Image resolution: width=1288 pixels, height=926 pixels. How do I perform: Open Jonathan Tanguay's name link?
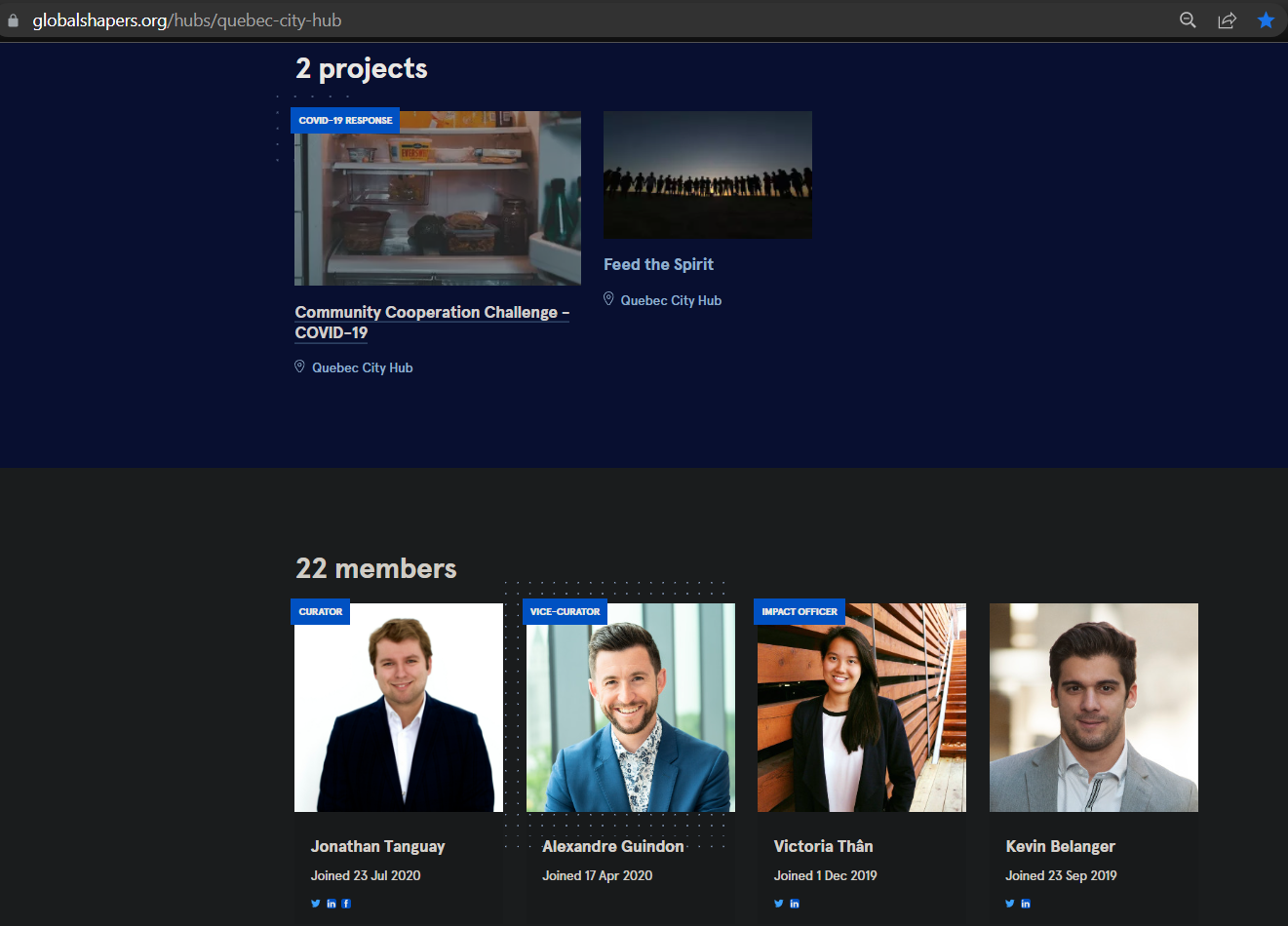pyautogui.click(x=377, y=846)
